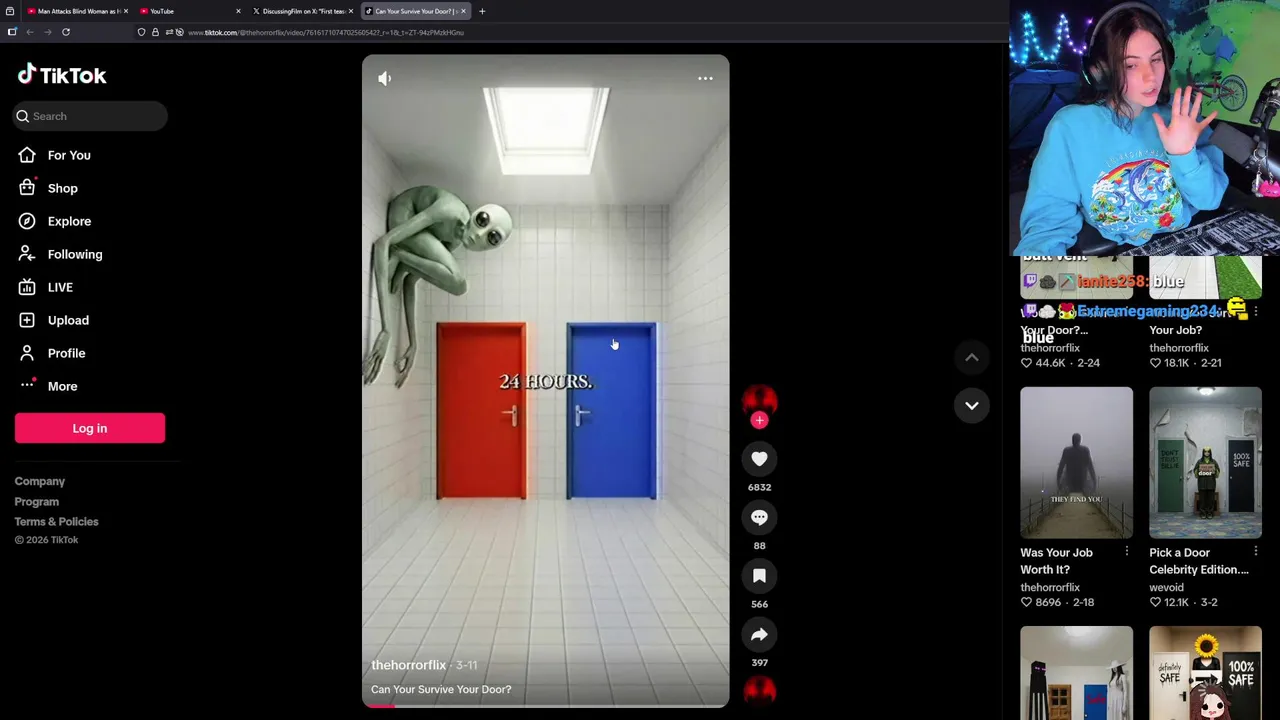Close the 'Can Your Survive Your Door?' tab
The width and height of the screenshot is (1280, 720).
463,11
